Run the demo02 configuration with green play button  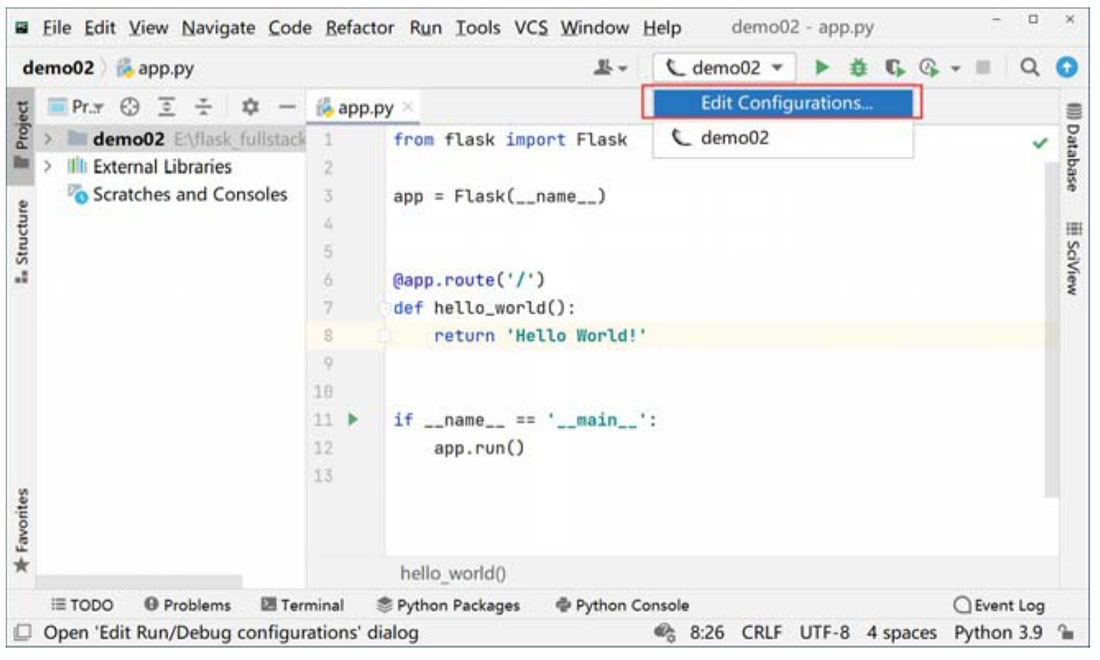click(x=822, y=69)
